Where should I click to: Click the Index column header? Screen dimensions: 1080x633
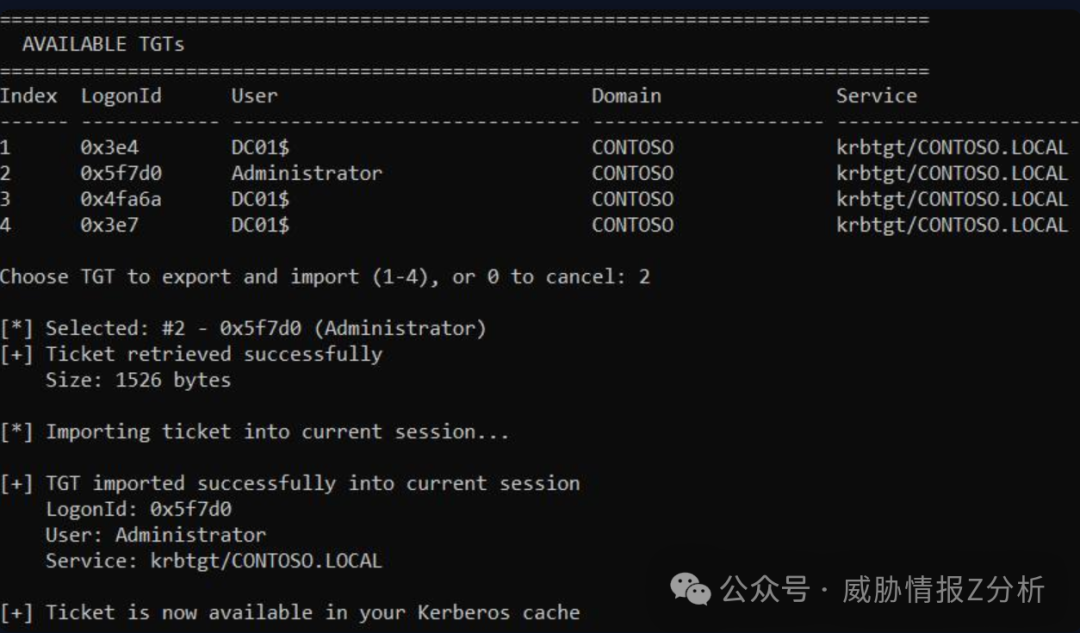tap(28, 96)
